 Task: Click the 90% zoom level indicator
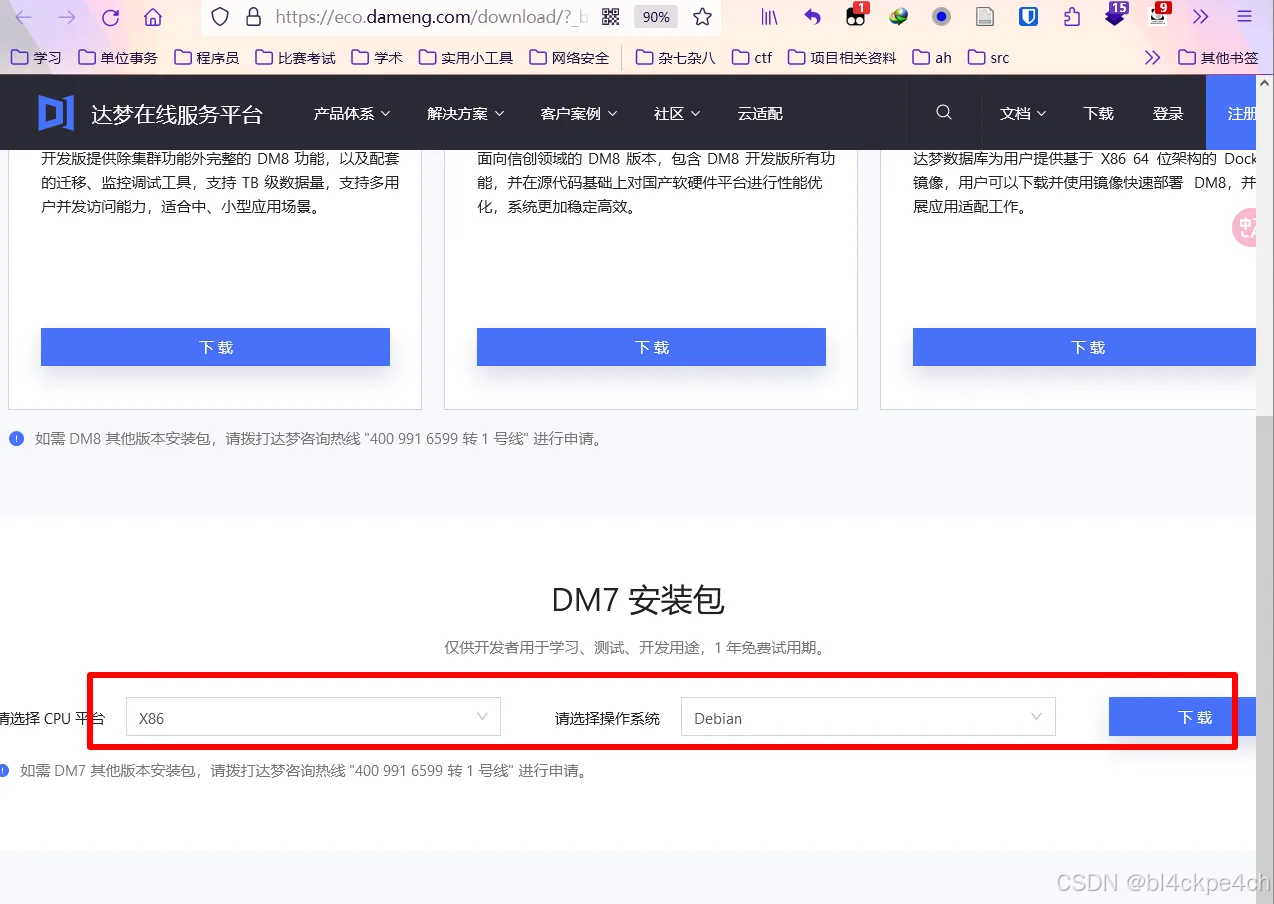(x=656, y=17)
